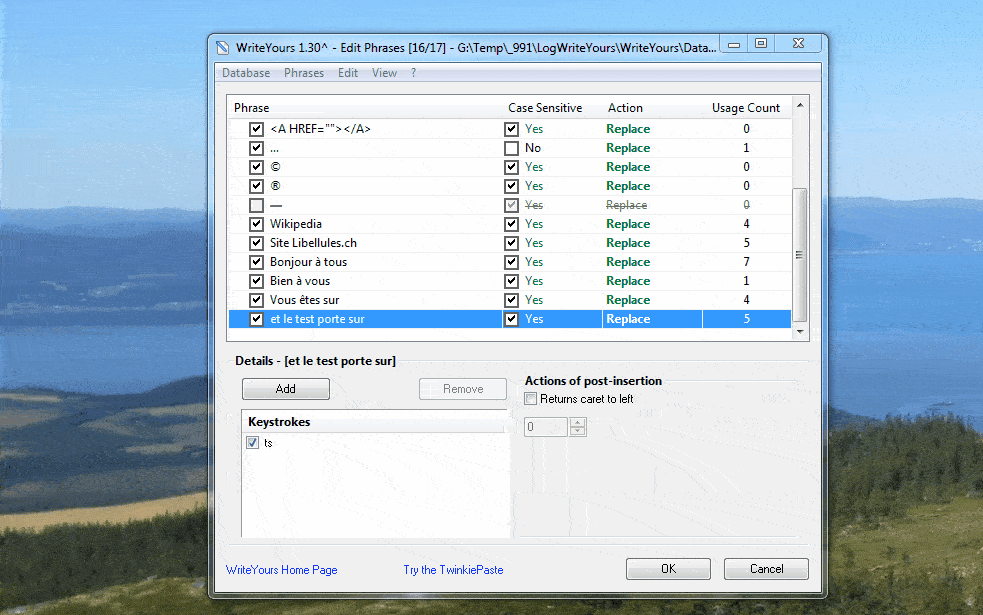Open the Try the TwinkiePaste link

453,570
